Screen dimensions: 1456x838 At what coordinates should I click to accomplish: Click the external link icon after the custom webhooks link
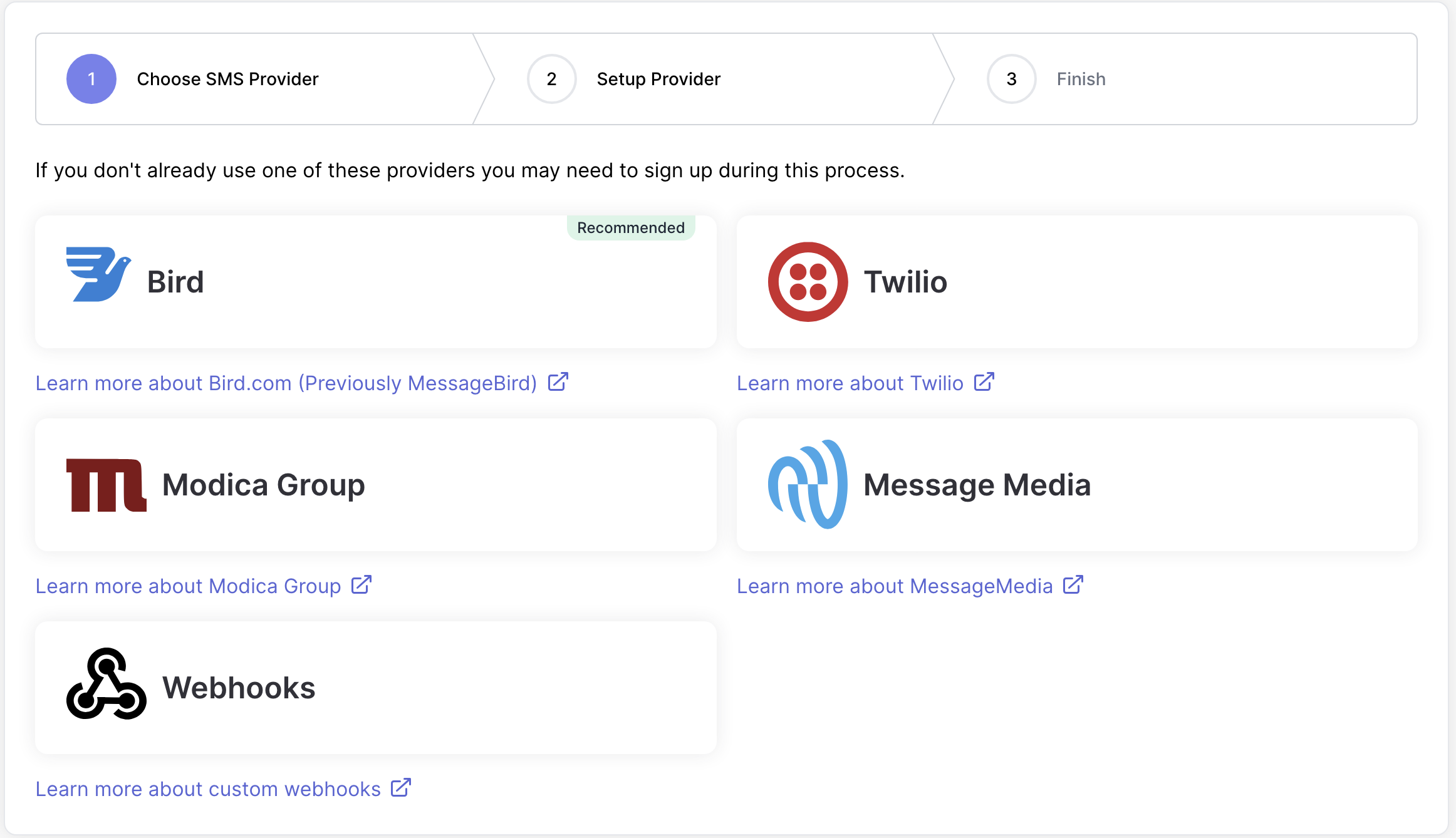(x=401, y=788)
